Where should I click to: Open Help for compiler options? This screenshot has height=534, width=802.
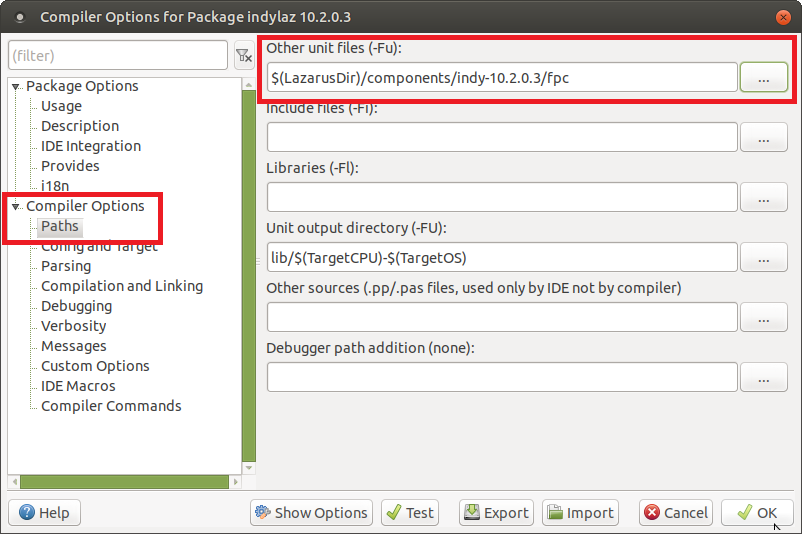[44, 513]
